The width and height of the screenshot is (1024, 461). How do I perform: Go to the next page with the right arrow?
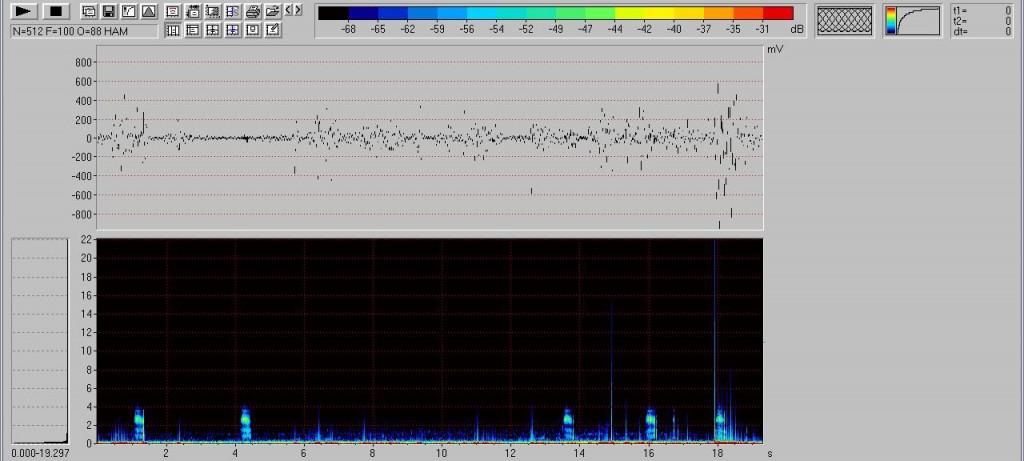click(298, 10)
